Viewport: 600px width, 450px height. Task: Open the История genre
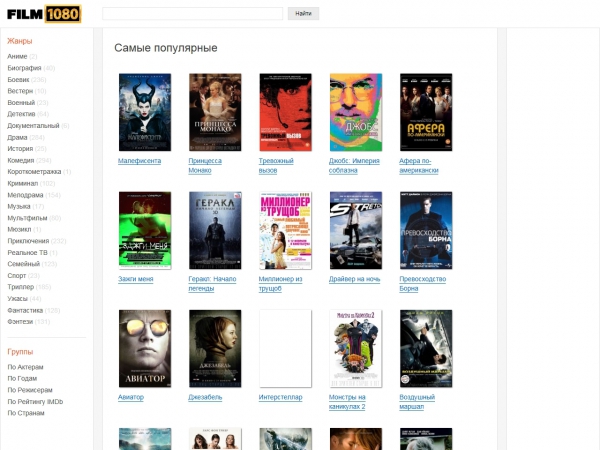20,148
